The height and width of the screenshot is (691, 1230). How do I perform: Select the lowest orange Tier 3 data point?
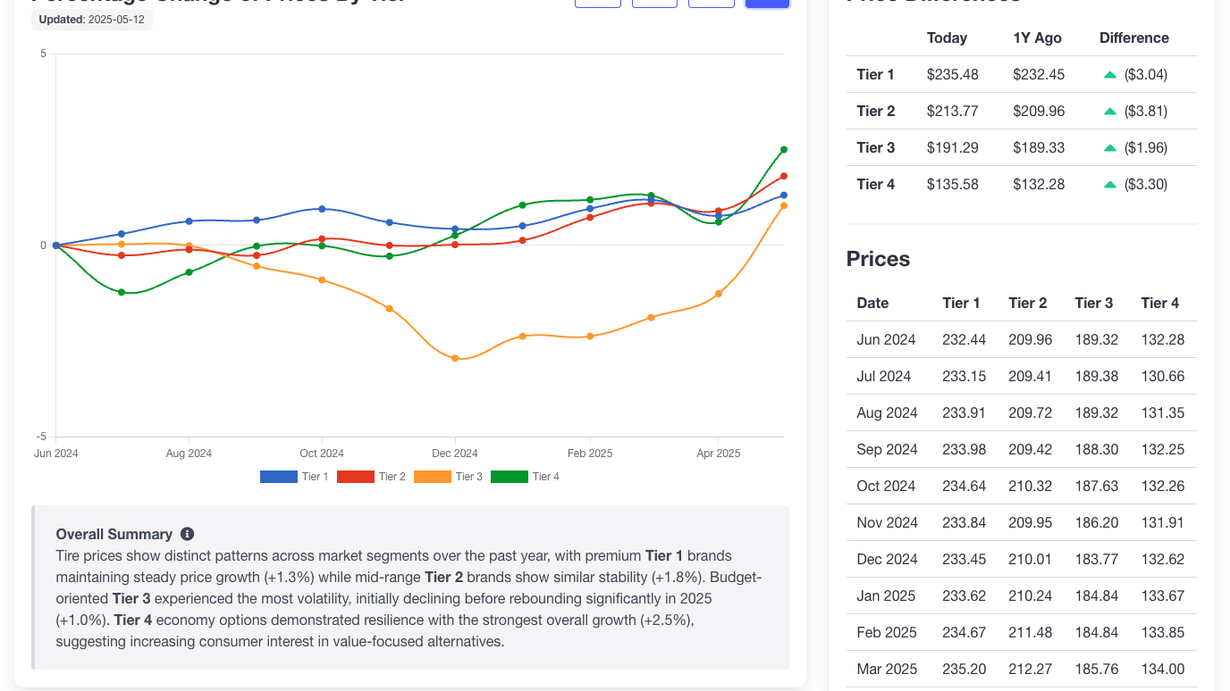455,358
